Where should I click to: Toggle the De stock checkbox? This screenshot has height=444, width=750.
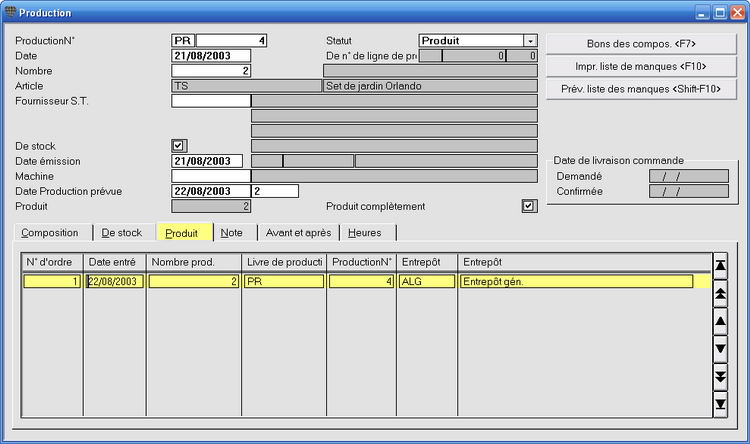pos(178,145)
